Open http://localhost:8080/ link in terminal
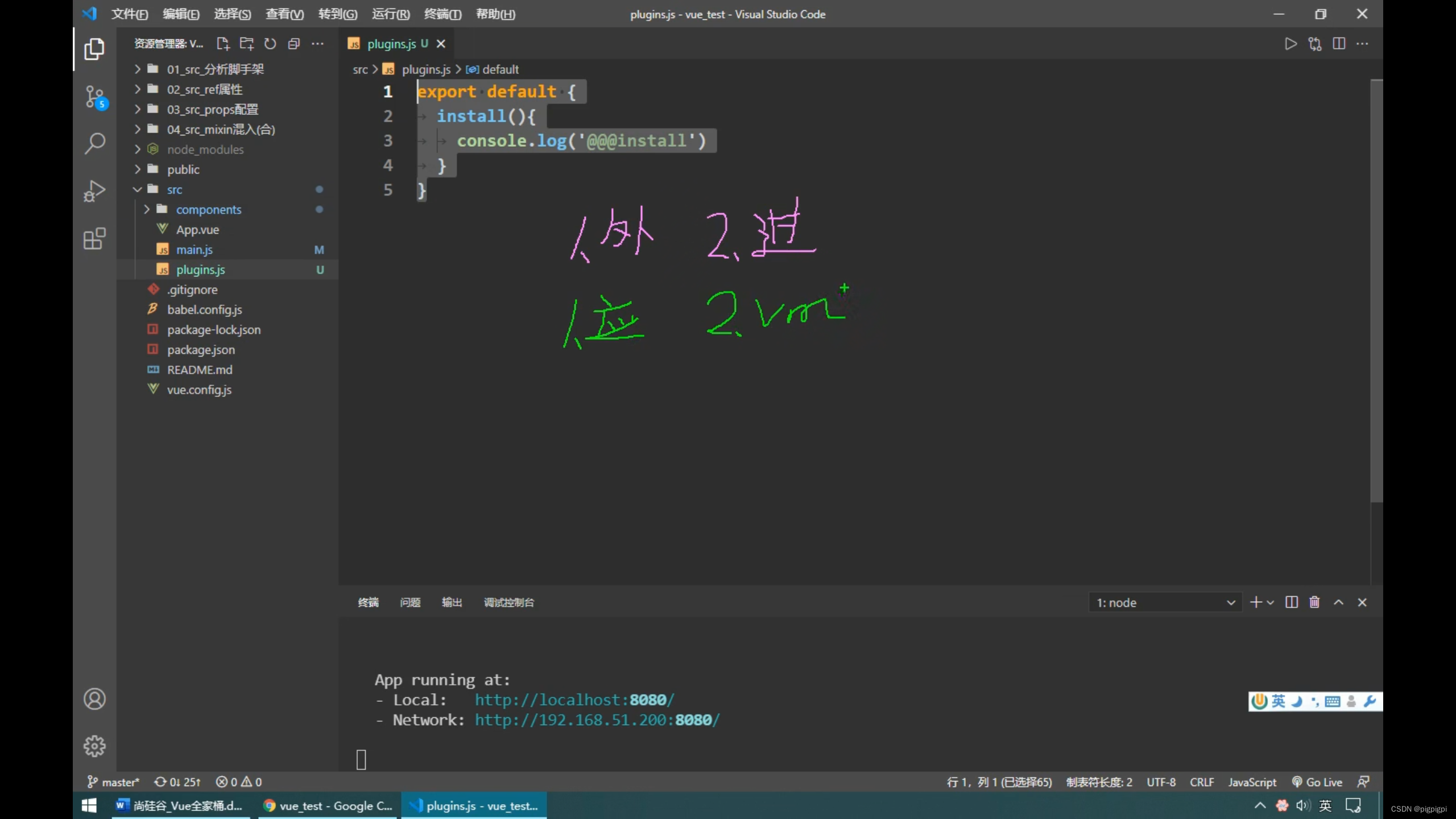 point(574,700)
